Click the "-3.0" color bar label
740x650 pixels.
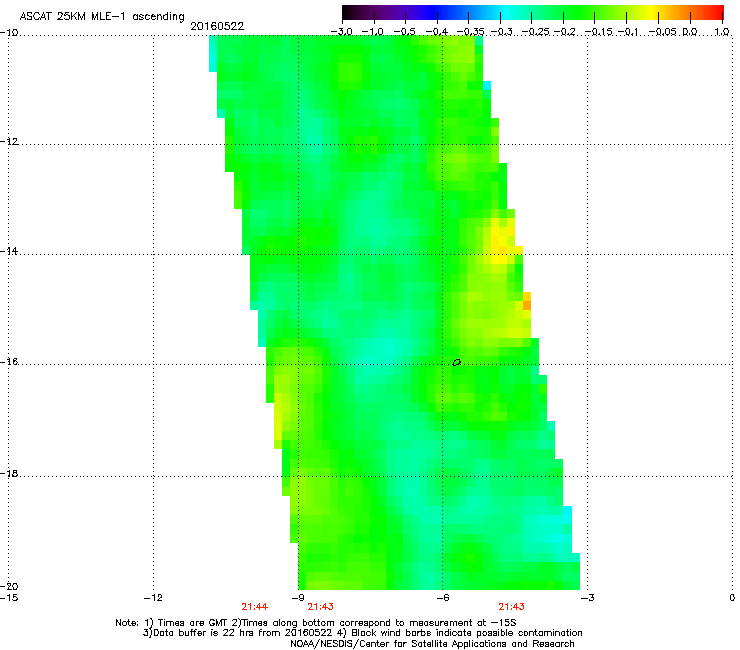[x=342, y=32]
